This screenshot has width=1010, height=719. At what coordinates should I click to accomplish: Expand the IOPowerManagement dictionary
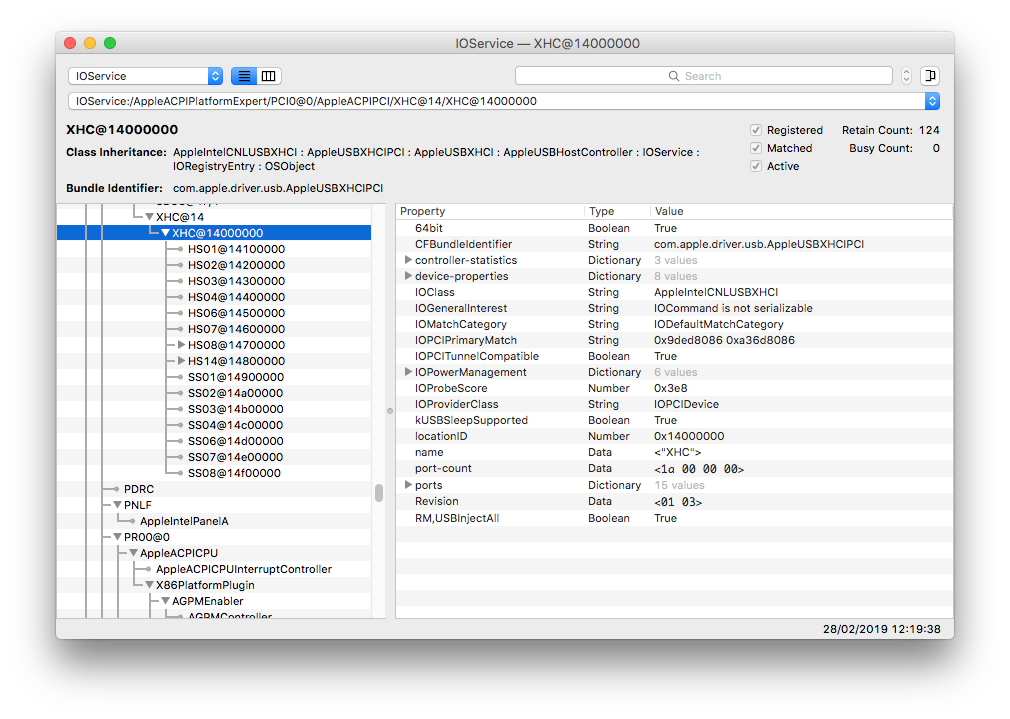(x=408, y=372)
